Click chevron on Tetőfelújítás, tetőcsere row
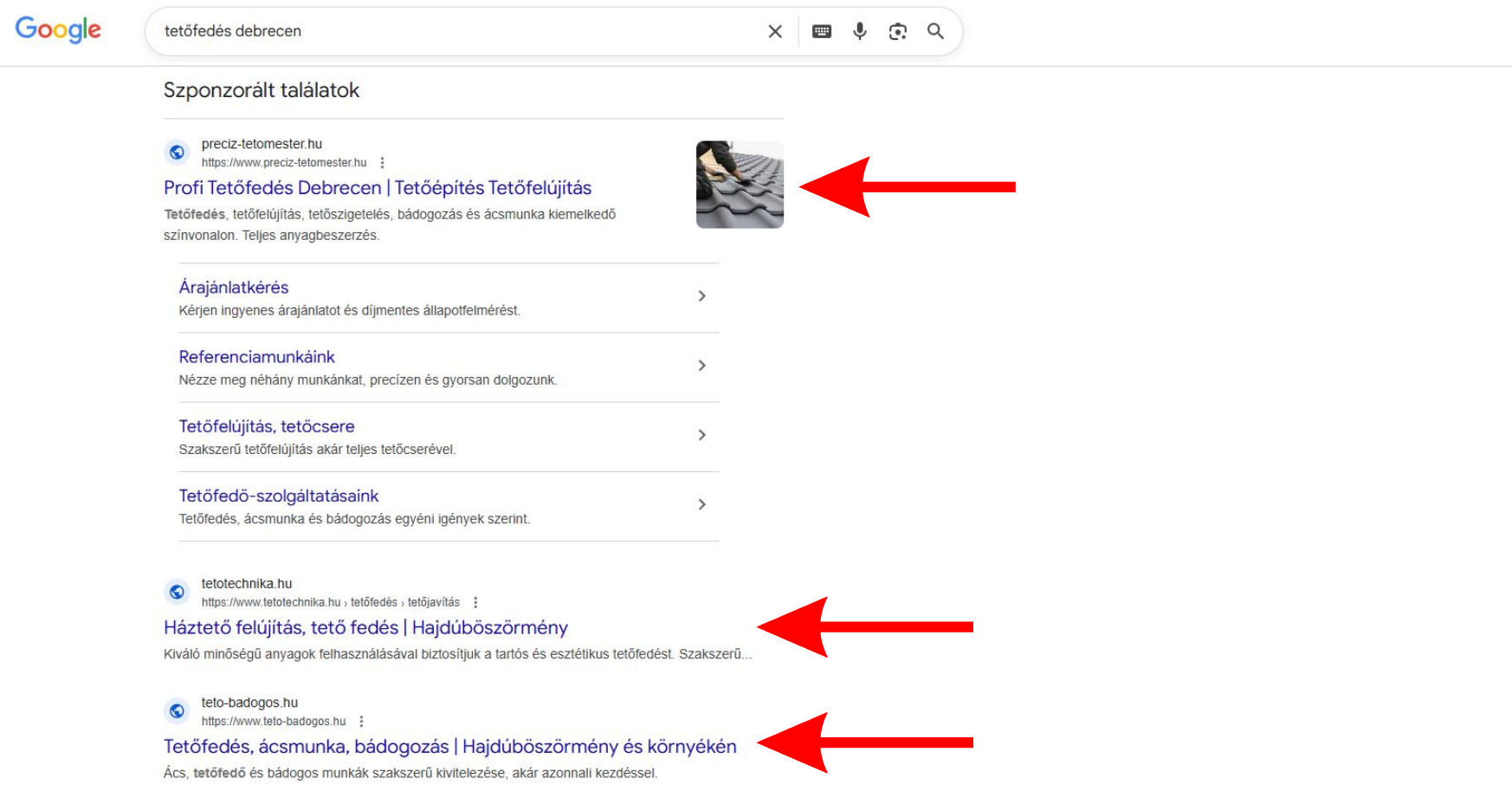The height and width of the screenshot is (791, 1512). 702,435
